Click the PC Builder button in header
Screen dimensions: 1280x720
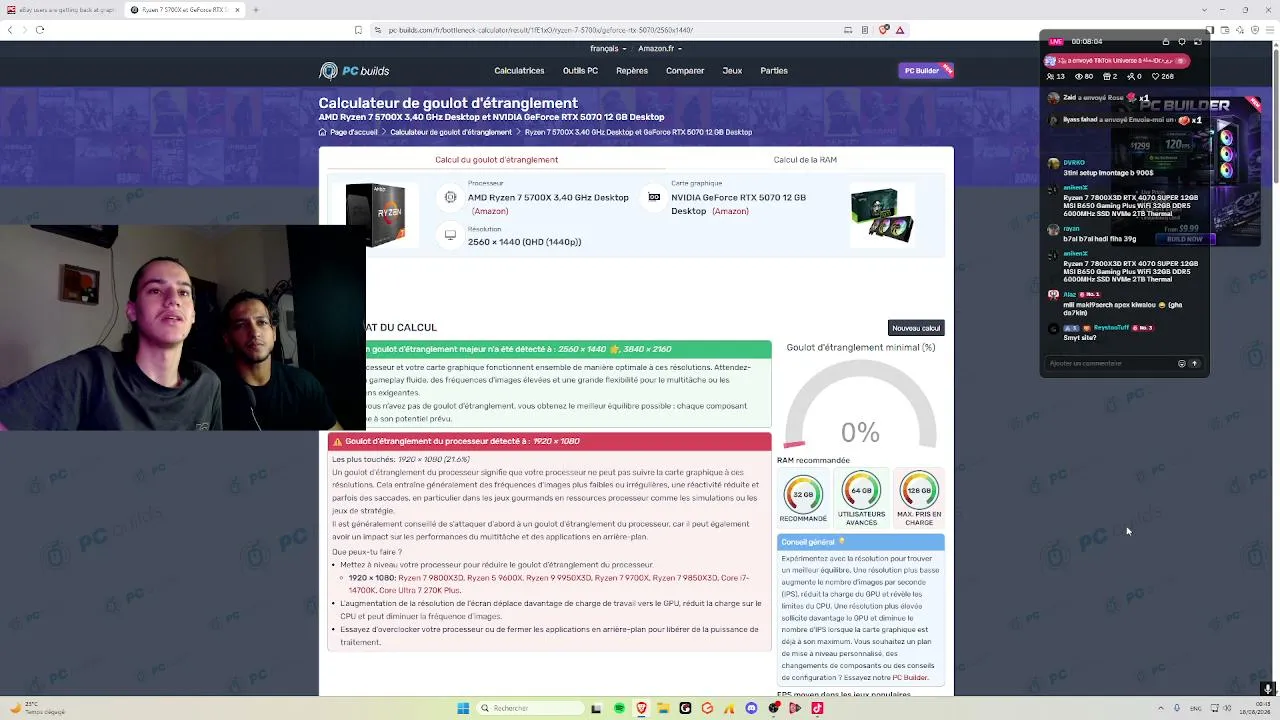coord(925,71)
